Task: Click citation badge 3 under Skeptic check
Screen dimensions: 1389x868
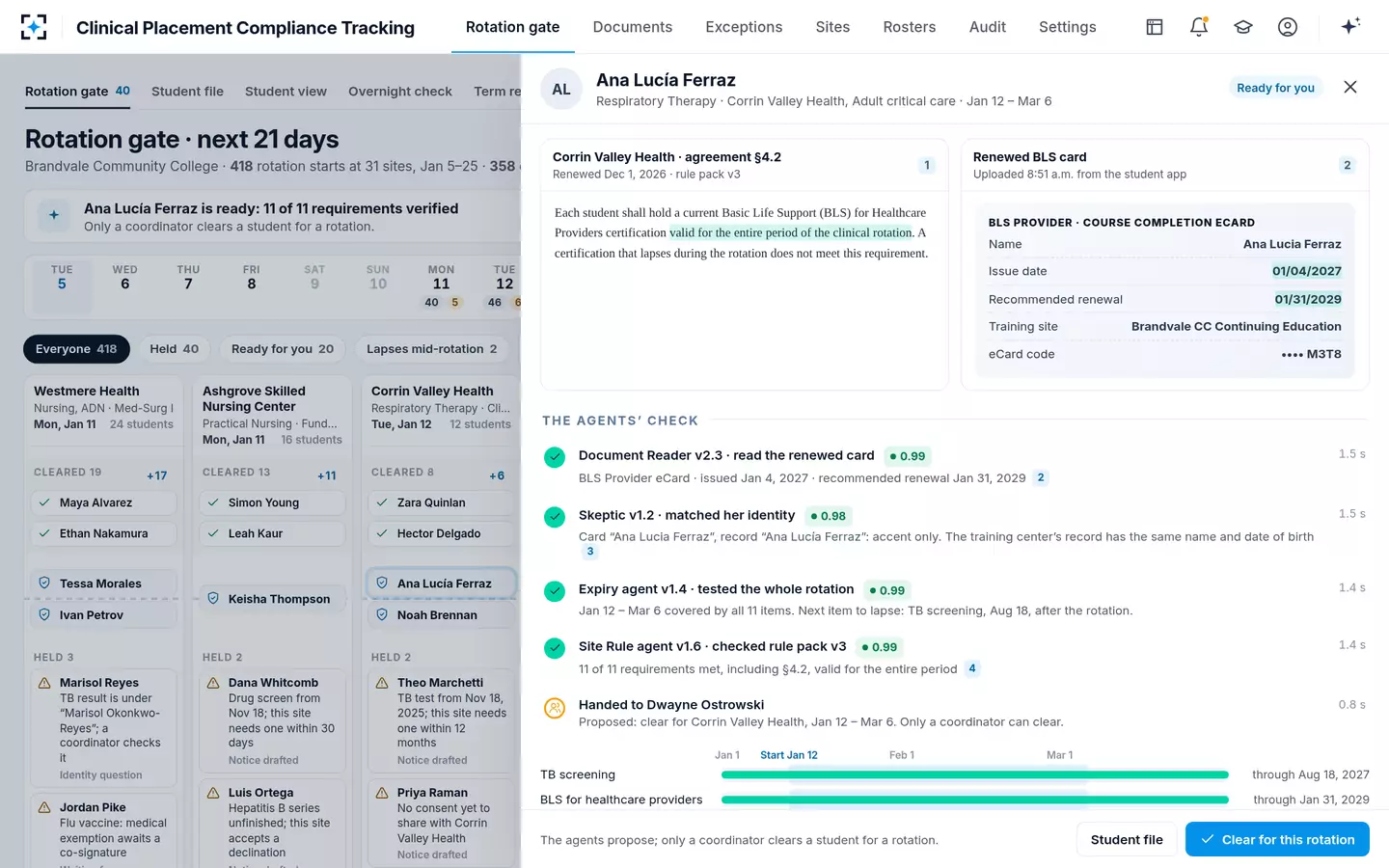Action: point(590,552)
